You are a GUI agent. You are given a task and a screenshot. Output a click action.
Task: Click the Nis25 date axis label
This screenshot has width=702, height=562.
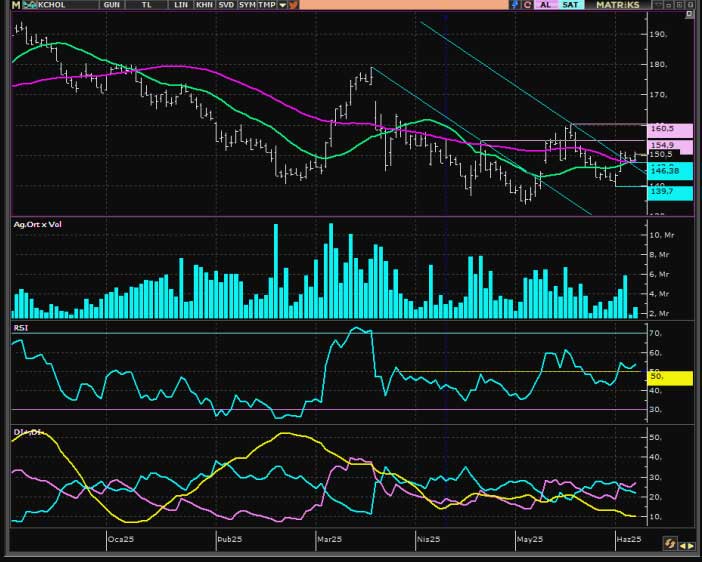tap(428, 539)
